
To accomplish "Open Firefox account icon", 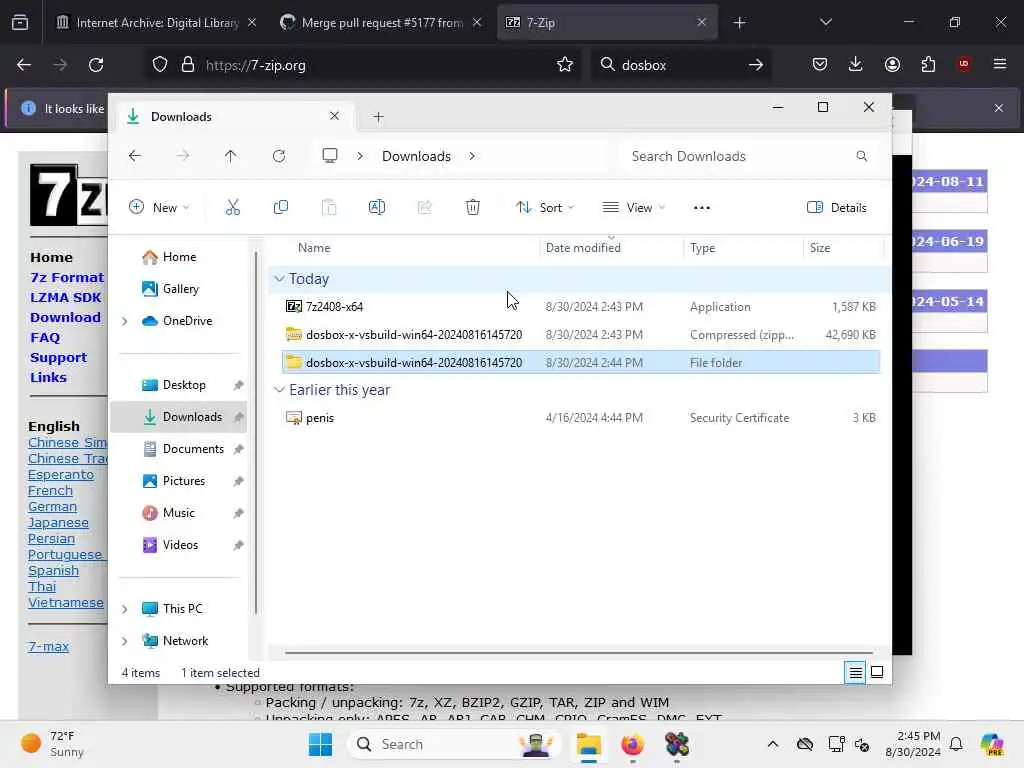I will 892,65.
